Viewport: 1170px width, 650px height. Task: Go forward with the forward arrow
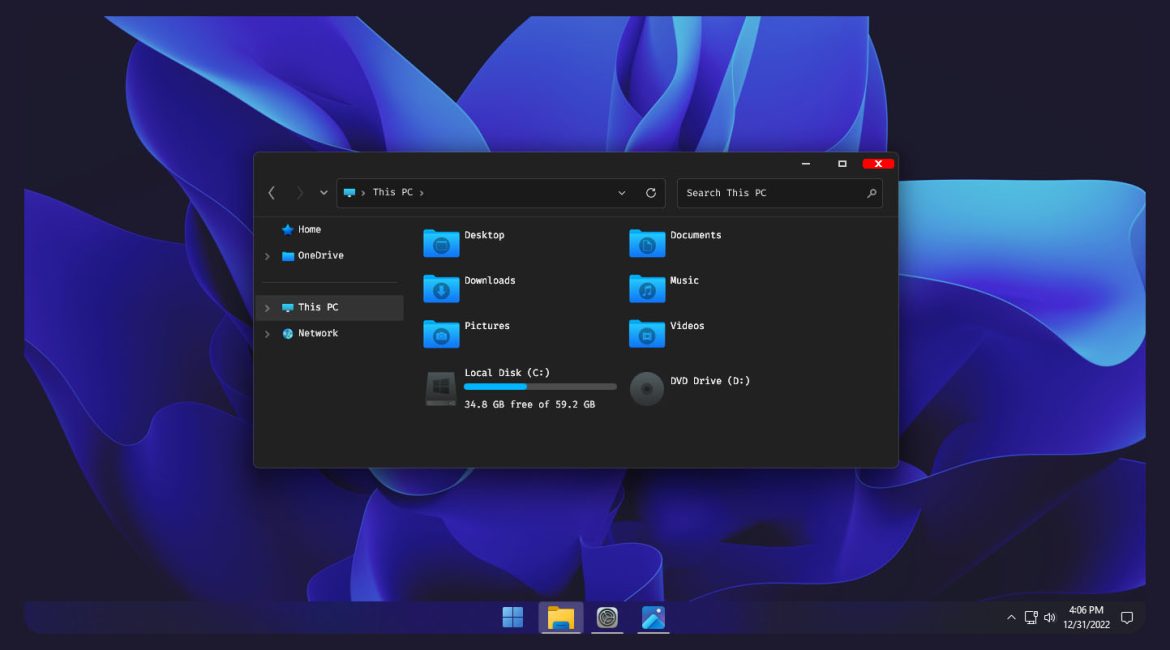pyautogui.click(x=299, y=193)
